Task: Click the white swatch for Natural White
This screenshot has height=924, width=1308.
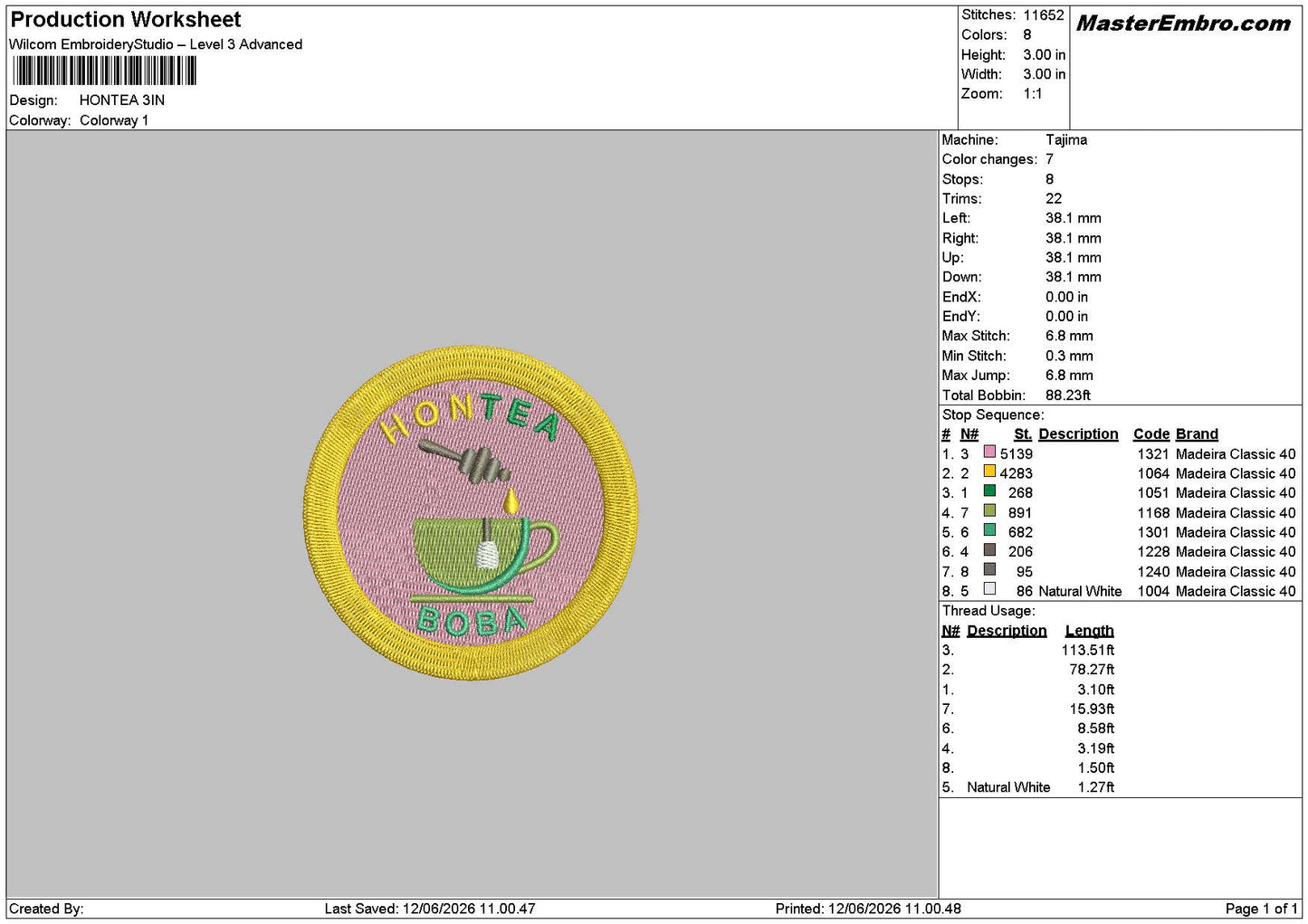Action: (989, 589)
